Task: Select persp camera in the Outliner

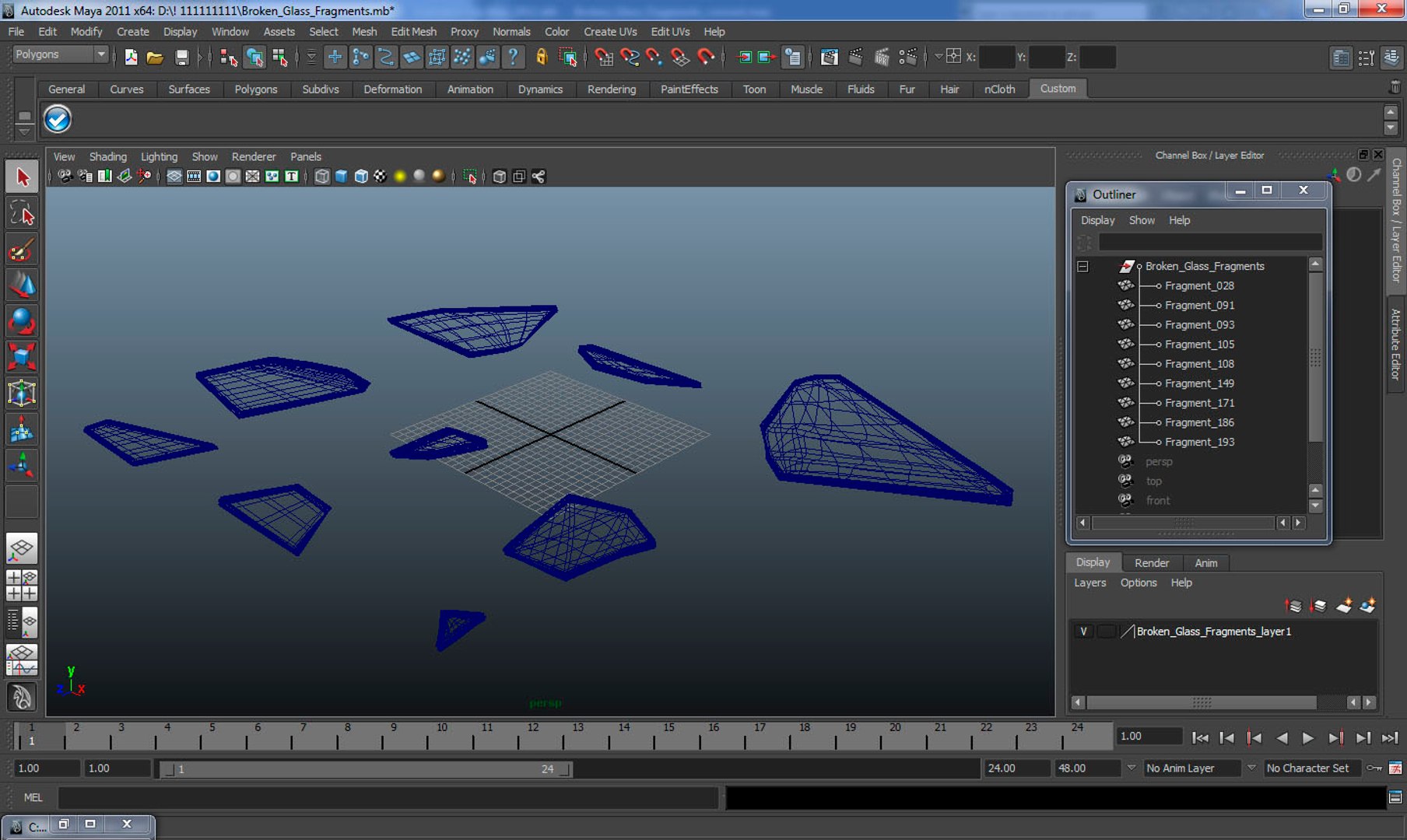Action: [1158, 461]
